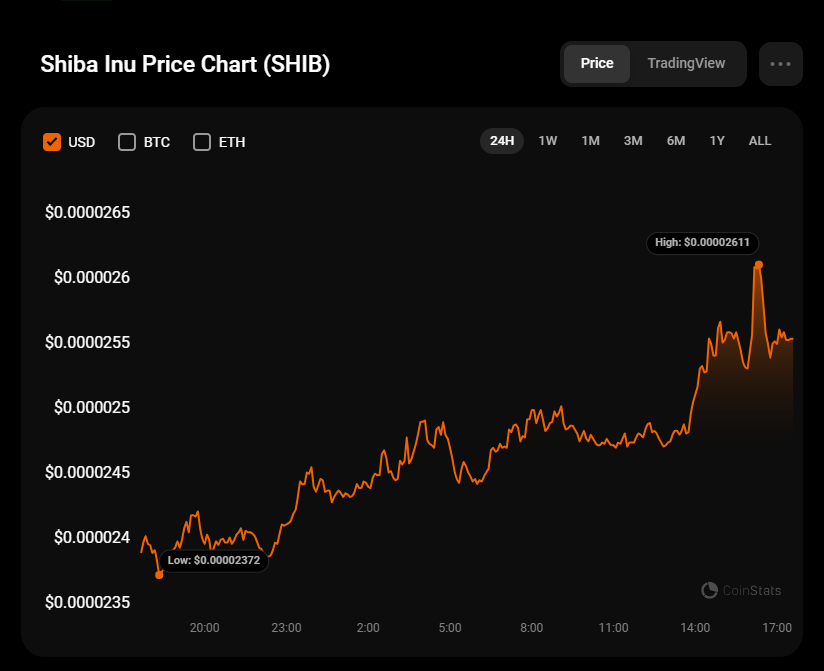Screen dimensions: 824x671
Task: Select the 24H time range
Action: [x=502, y=141]
